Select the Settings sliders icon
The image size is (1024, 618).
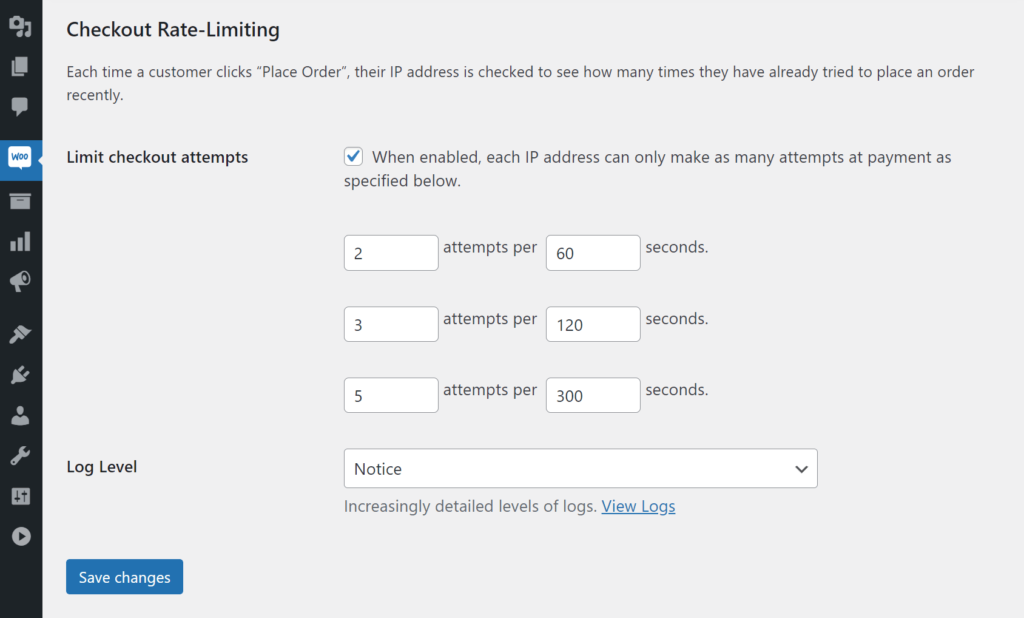20,496
